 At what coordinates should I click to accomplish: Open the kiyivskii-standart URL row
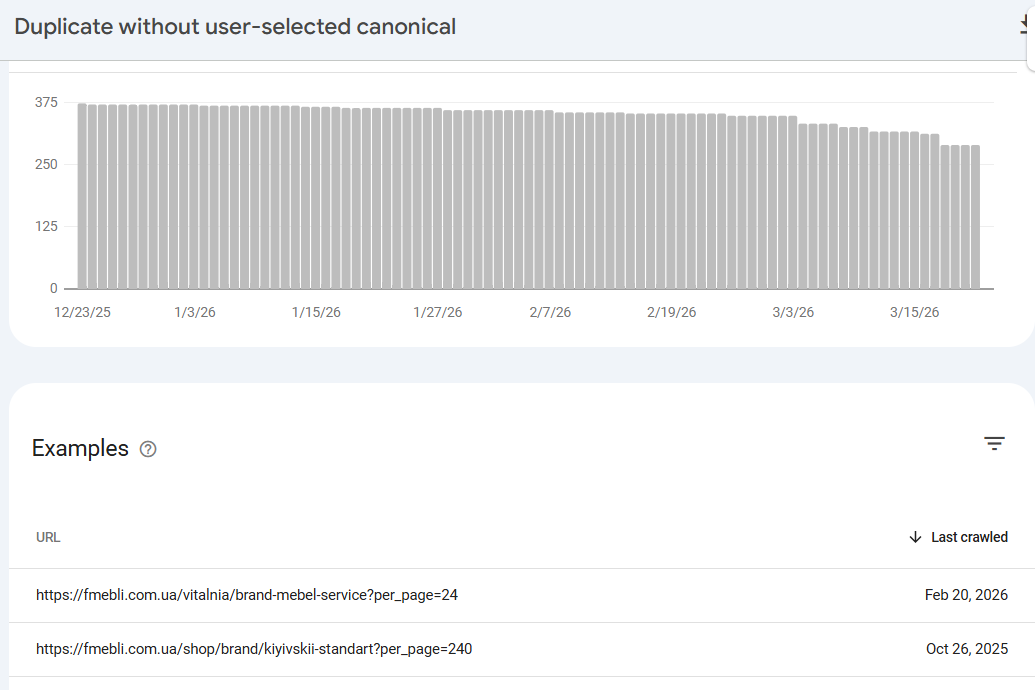click(254, 649)
